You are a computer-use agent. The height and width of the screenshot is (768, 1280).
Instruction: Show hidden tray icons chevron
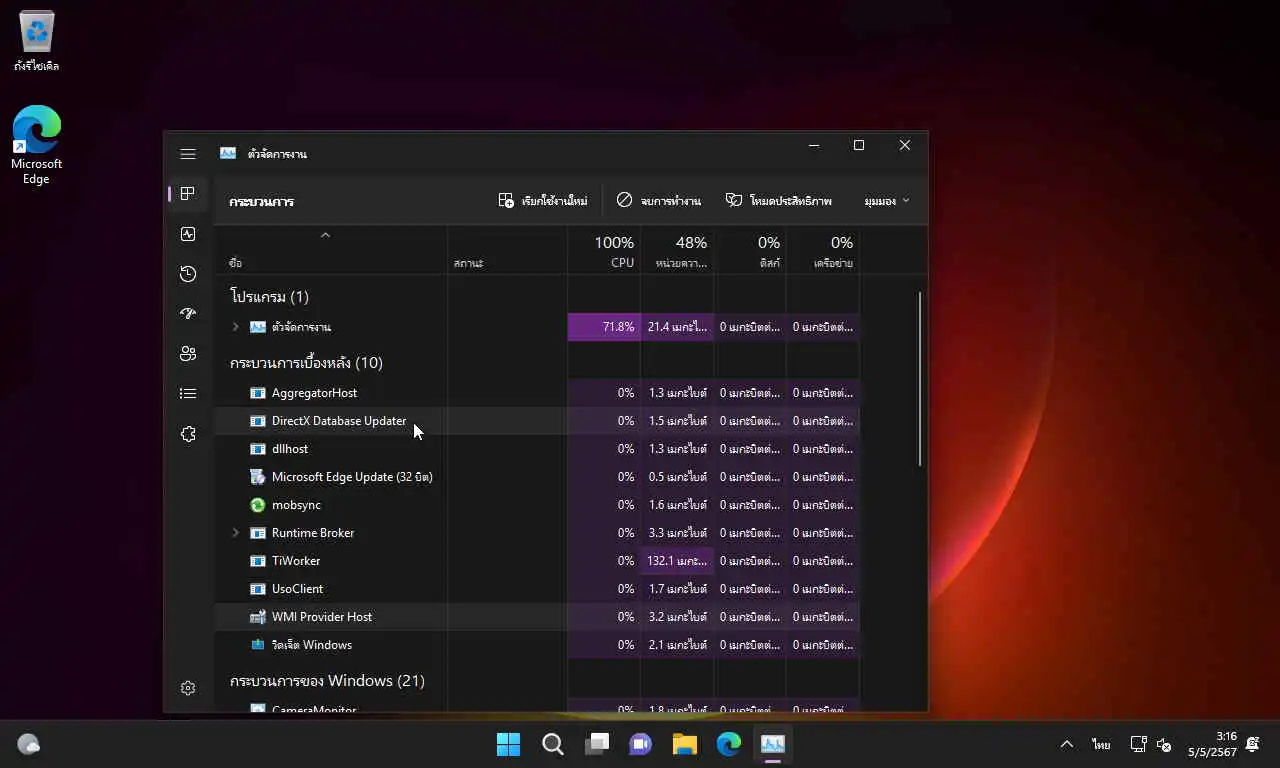tap(1066, 744)
